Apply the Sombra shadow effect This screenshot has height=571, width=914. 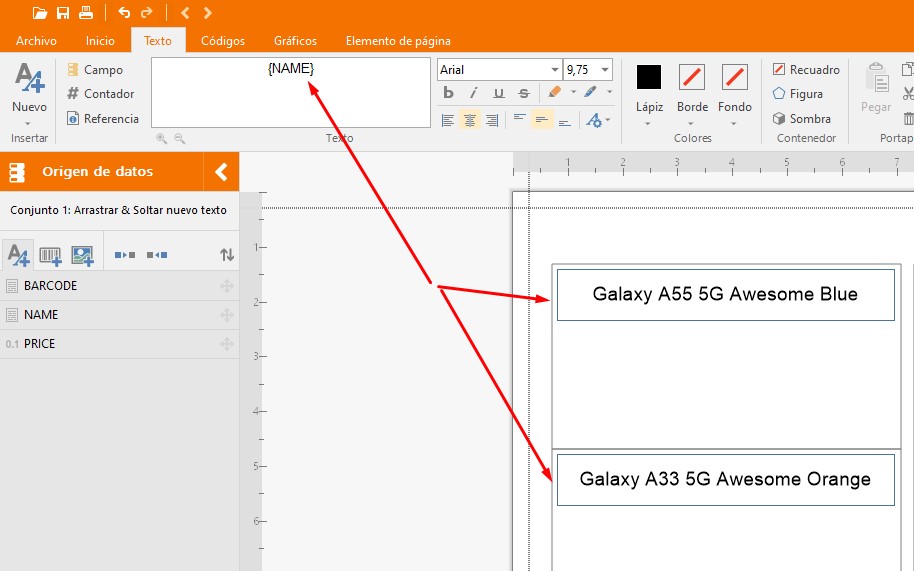(x=801, y=118)
